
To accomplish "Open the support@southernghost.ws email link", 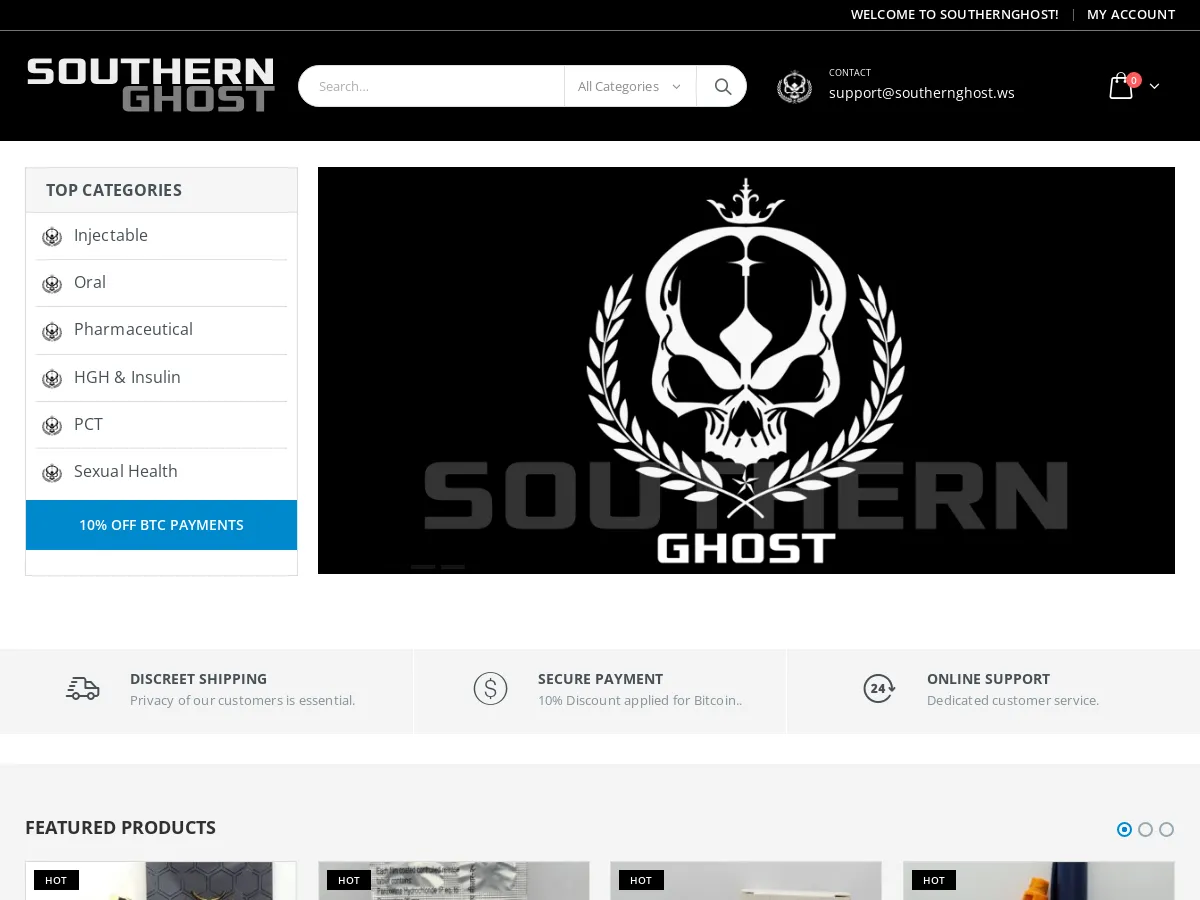I will (x=921, y=92).
